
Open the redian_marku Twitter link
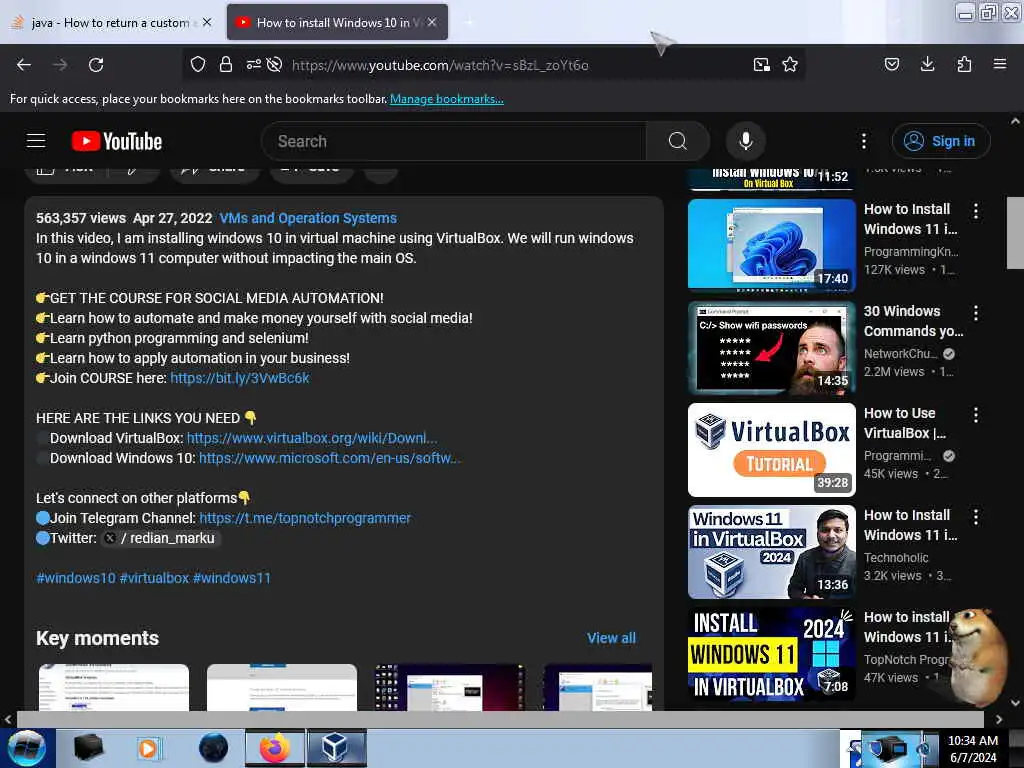pos(161,538)
